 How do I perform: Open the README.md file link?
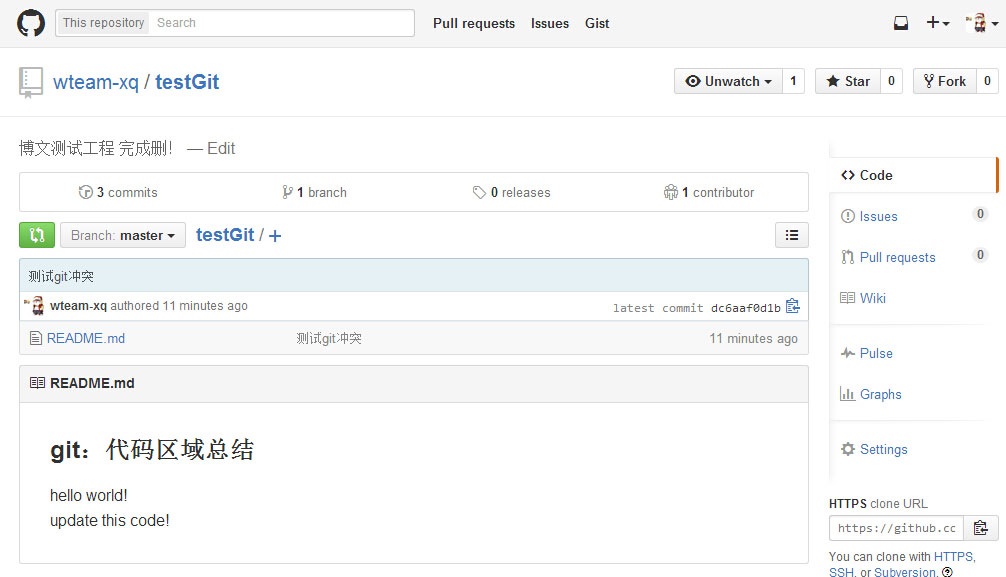pyautogui.click(x=86, y=338)
